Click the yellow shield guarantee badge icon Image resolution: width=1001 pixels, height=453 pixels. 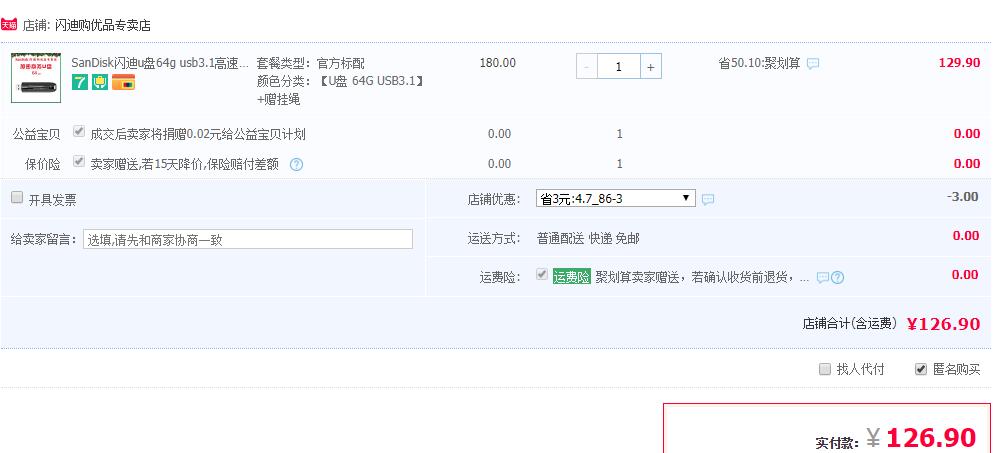click(x=100, y=82)
